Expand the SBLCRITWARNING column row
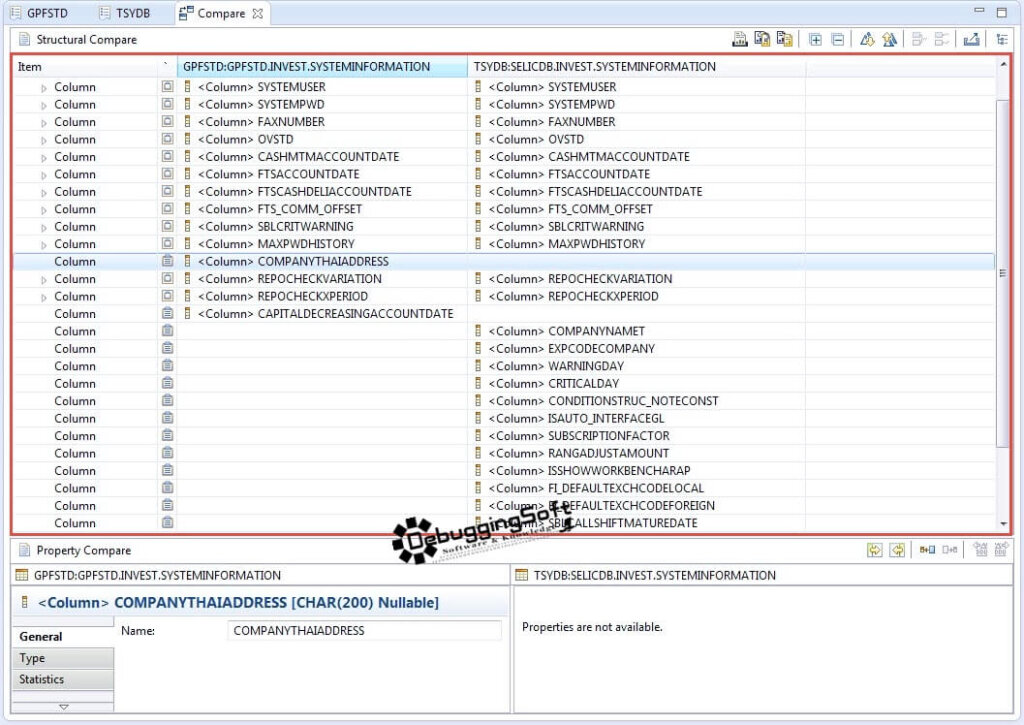Screen dimensions: 1024x725 click(44, 227)
